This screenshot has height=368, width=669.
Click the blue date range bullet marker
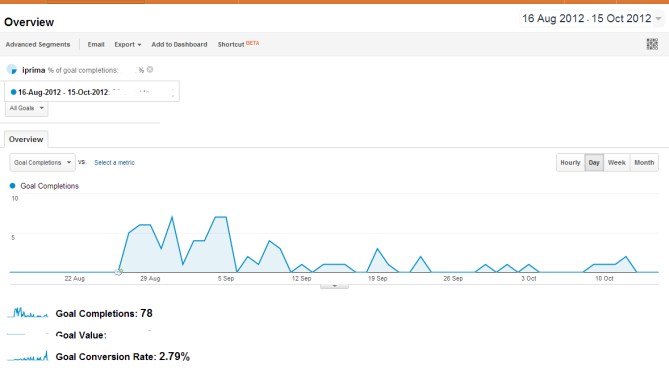click(x=13, y=92)
